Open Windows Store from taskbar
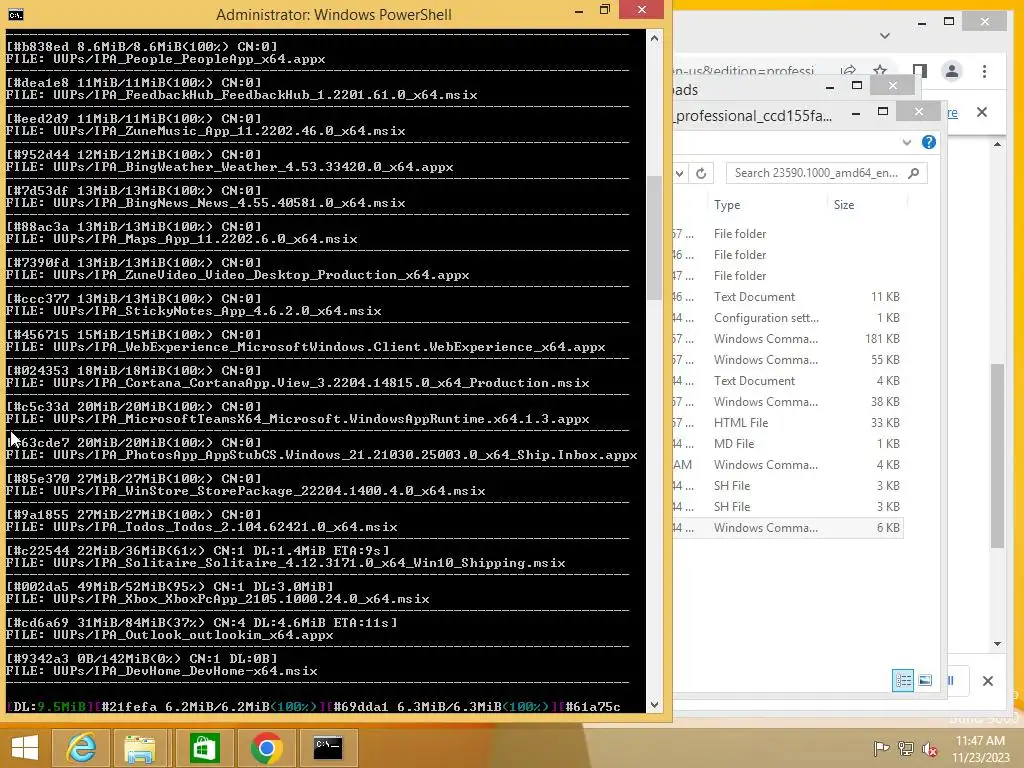 pyautogui.click(x=204, y=747)
